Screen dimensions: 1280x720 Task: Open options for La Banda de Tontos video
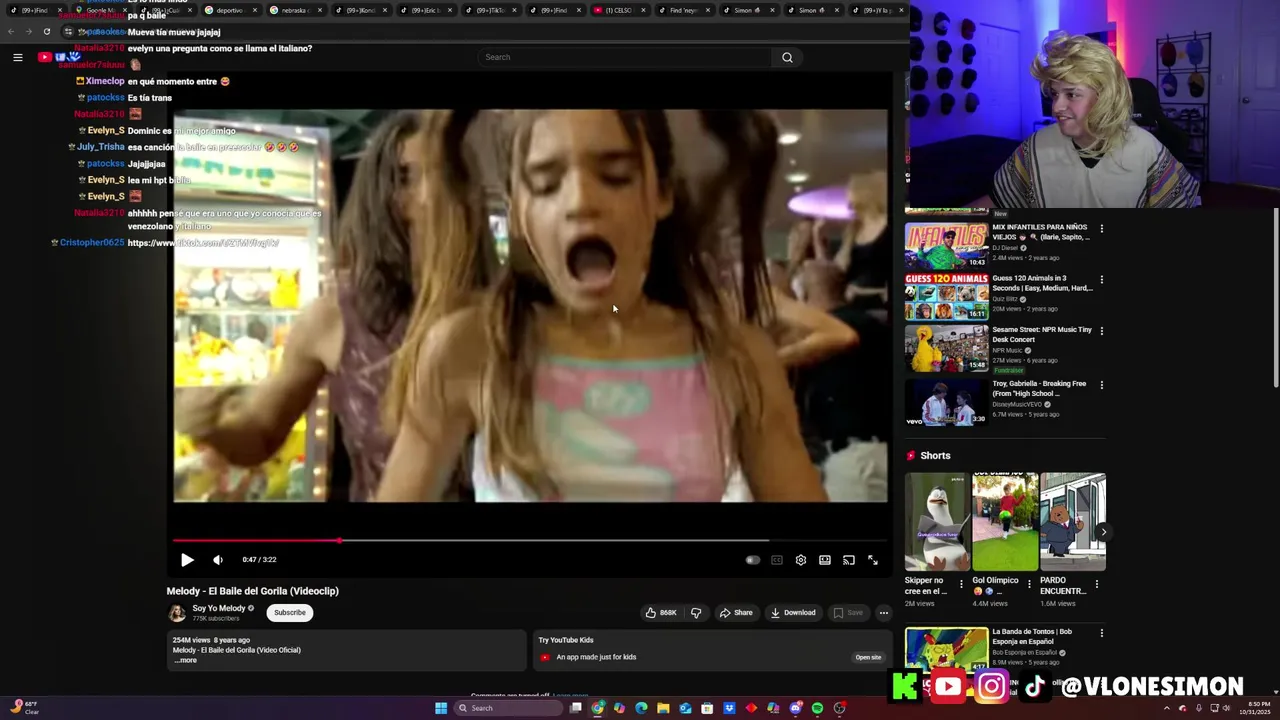[1102, 633]
